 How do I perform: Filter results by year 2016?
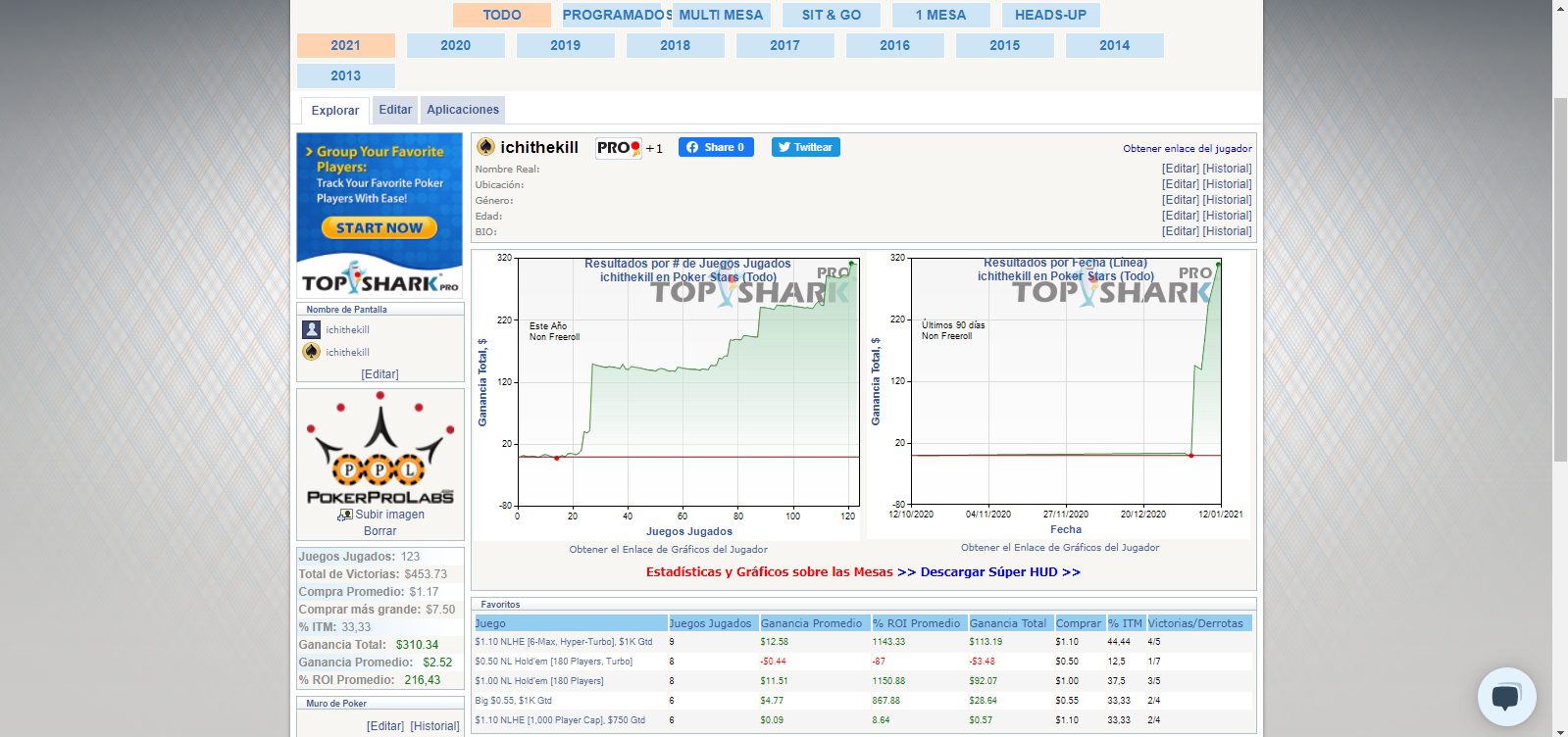895,45
